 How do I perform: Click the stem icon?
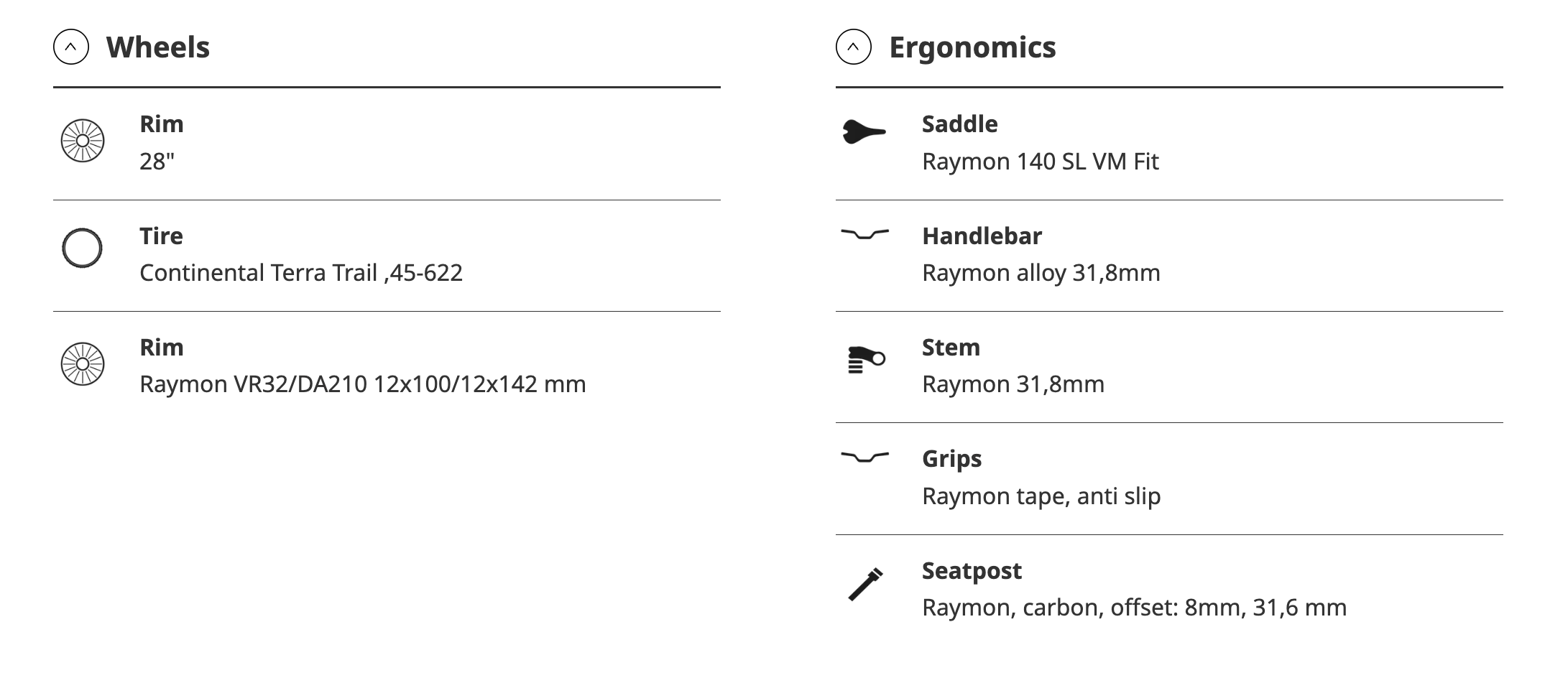(865, 359)
